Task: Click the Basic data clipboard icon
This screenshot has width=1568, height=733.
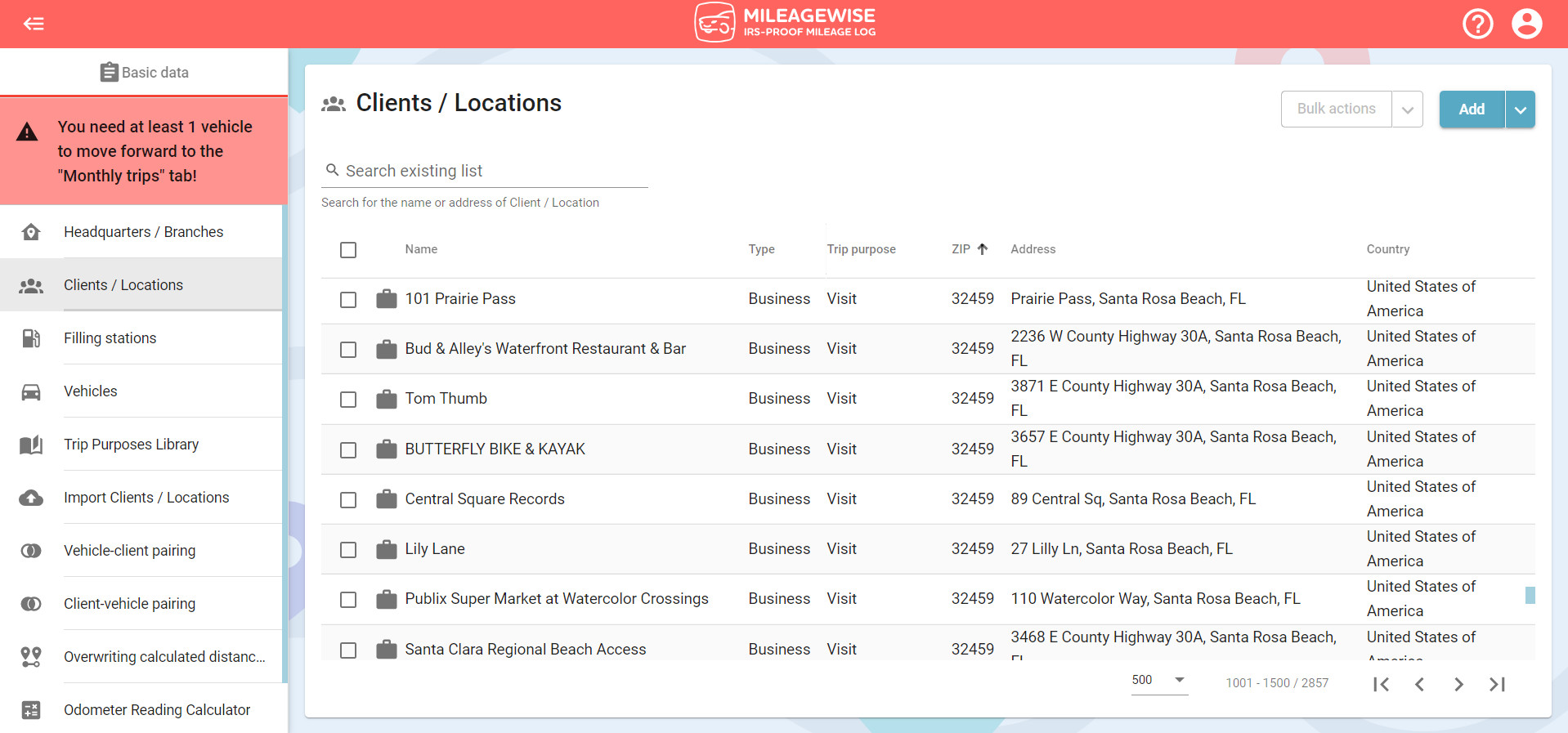Action: pyautogui.click(x=109, y=73)
